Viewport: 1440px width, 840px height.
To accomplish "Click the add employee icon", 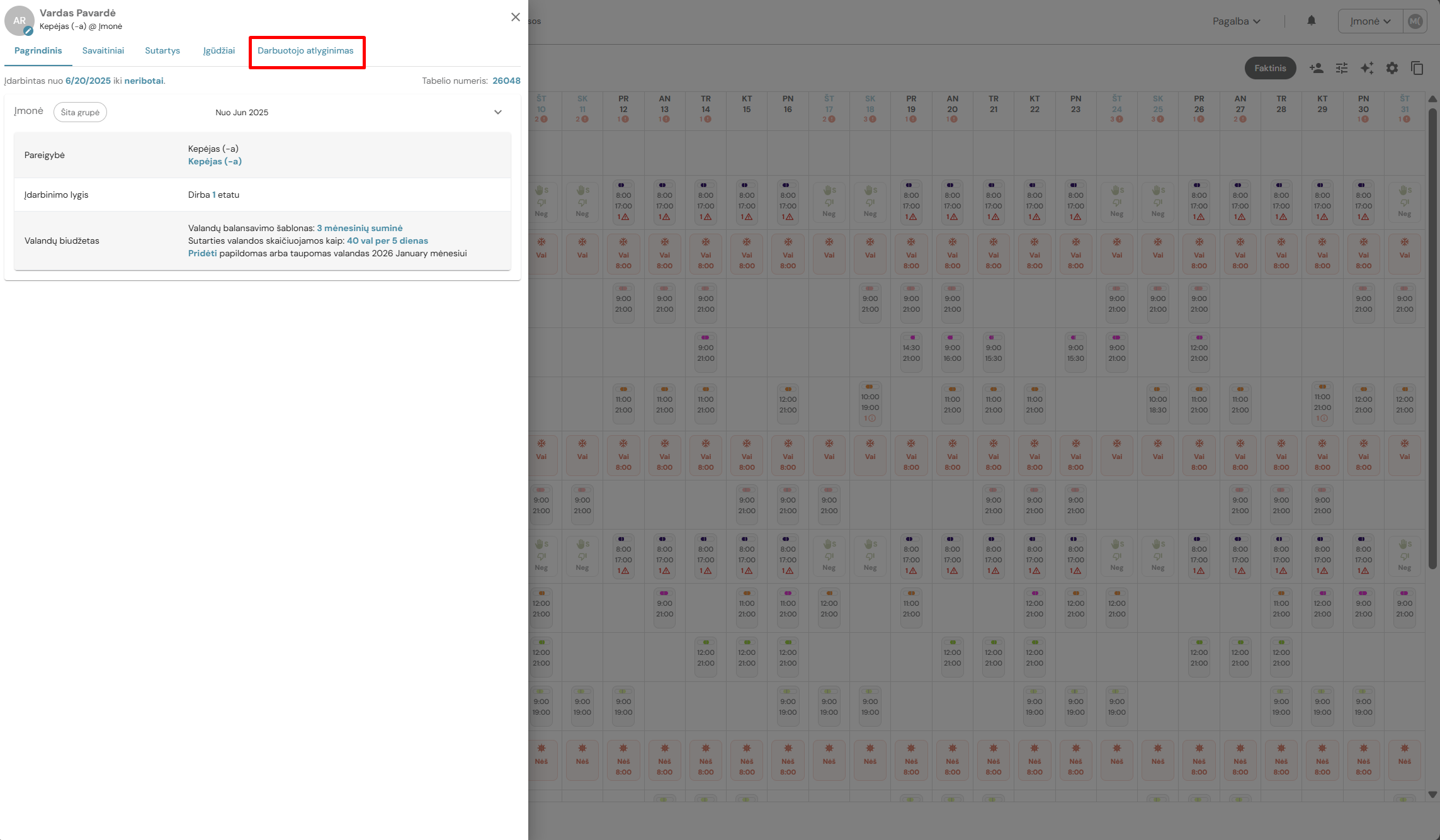I will [x=1316, y=68].
